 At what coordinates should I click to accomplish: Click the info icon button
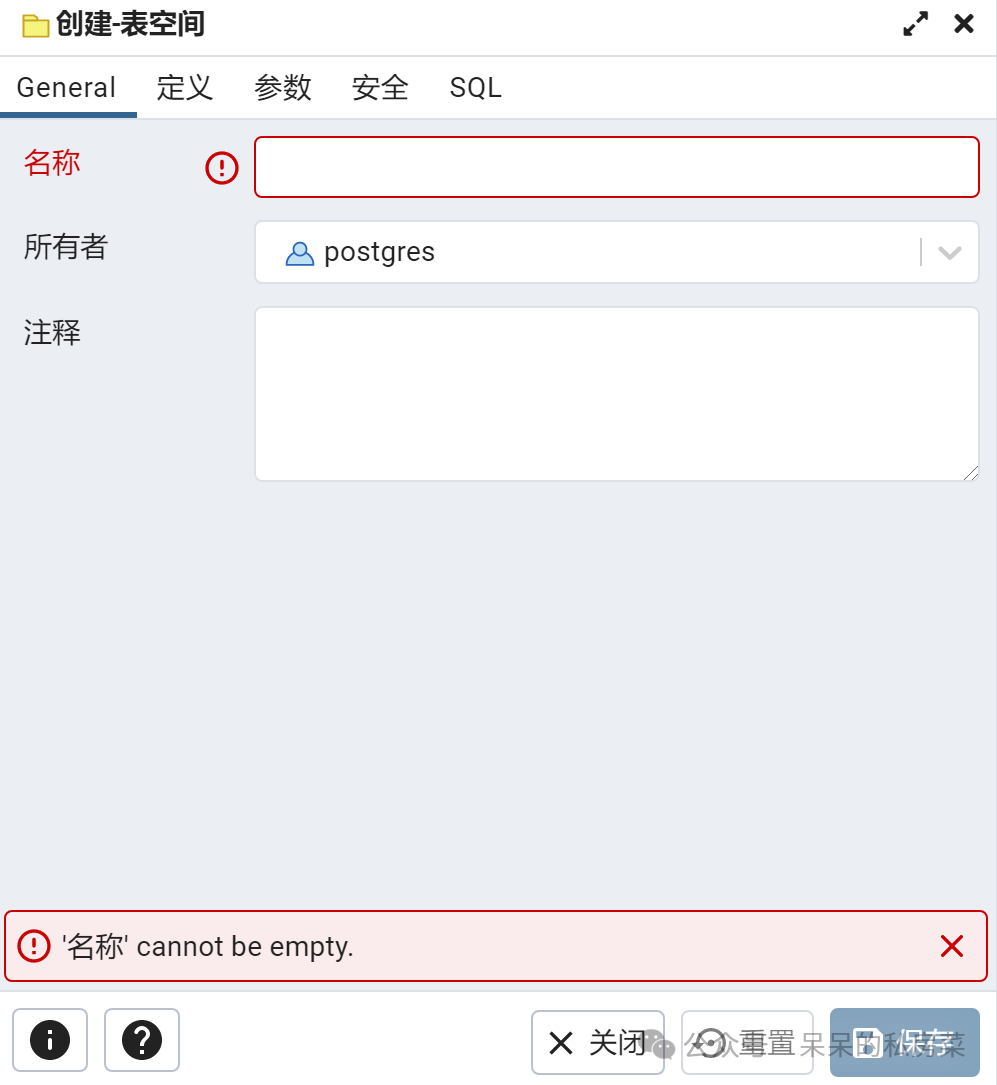tap(50, 1040)
